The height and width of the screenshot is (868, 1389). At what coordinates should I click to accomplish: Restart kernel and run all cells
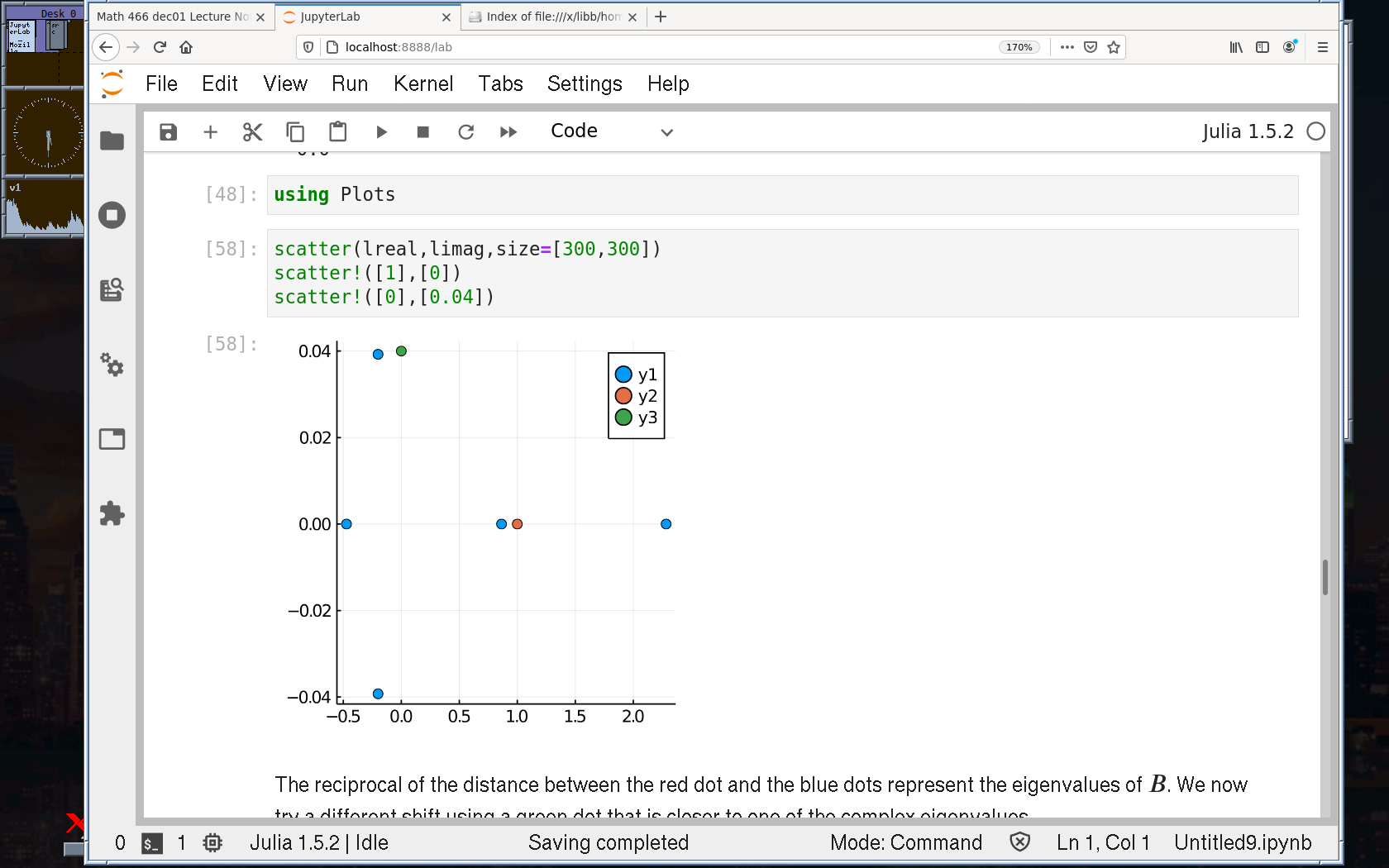508,132
